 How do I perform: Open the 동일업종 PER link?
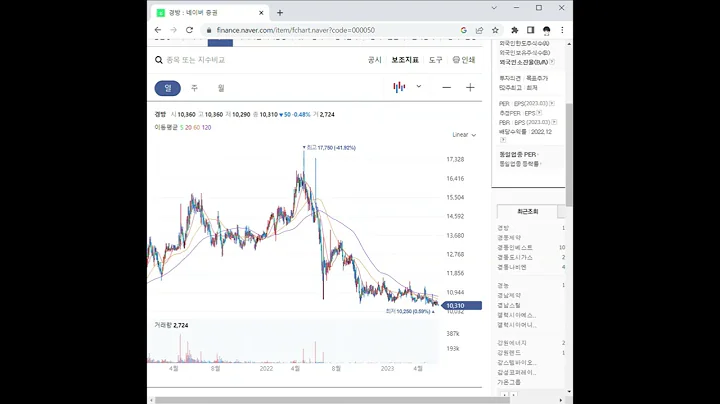click(x=518, y=154)
